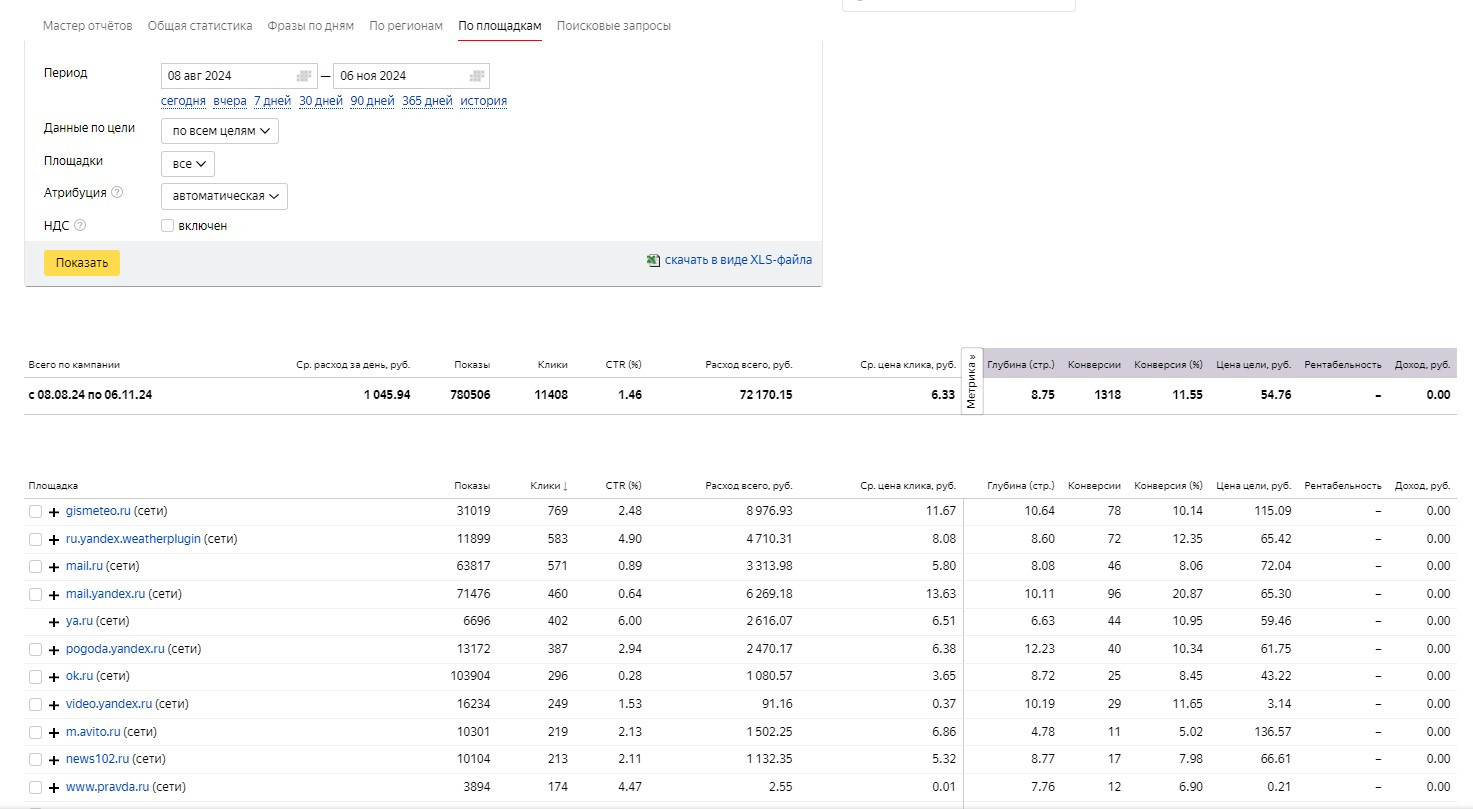Open the Данные по цели dropdown
This screenshot has width=1473, height=809.
(x=220, y=131)
